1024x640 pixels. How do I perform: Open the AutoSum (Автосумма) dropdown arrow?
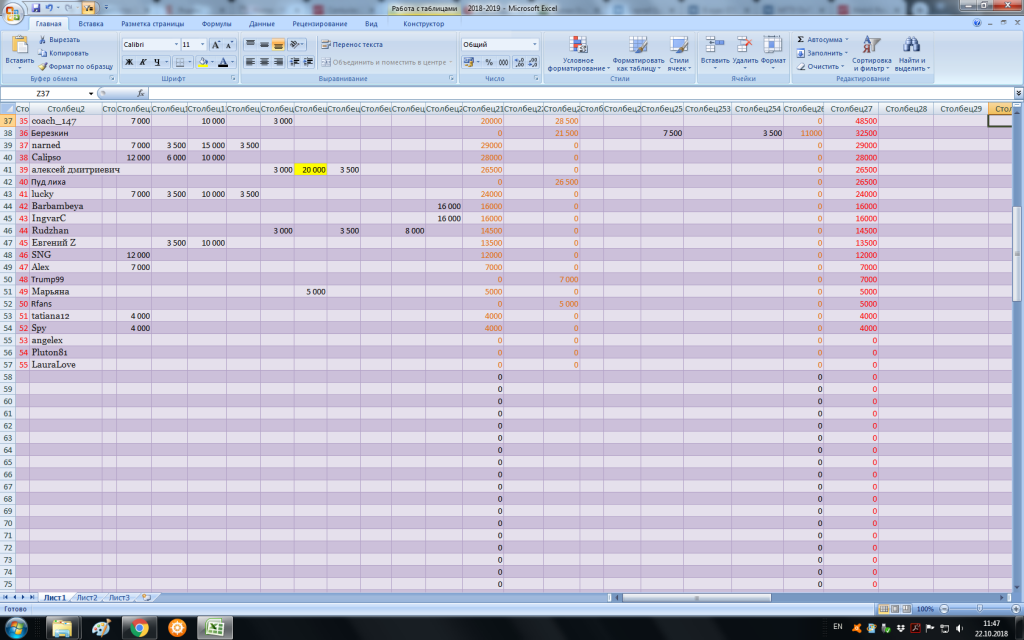click(x=847, y=39)
